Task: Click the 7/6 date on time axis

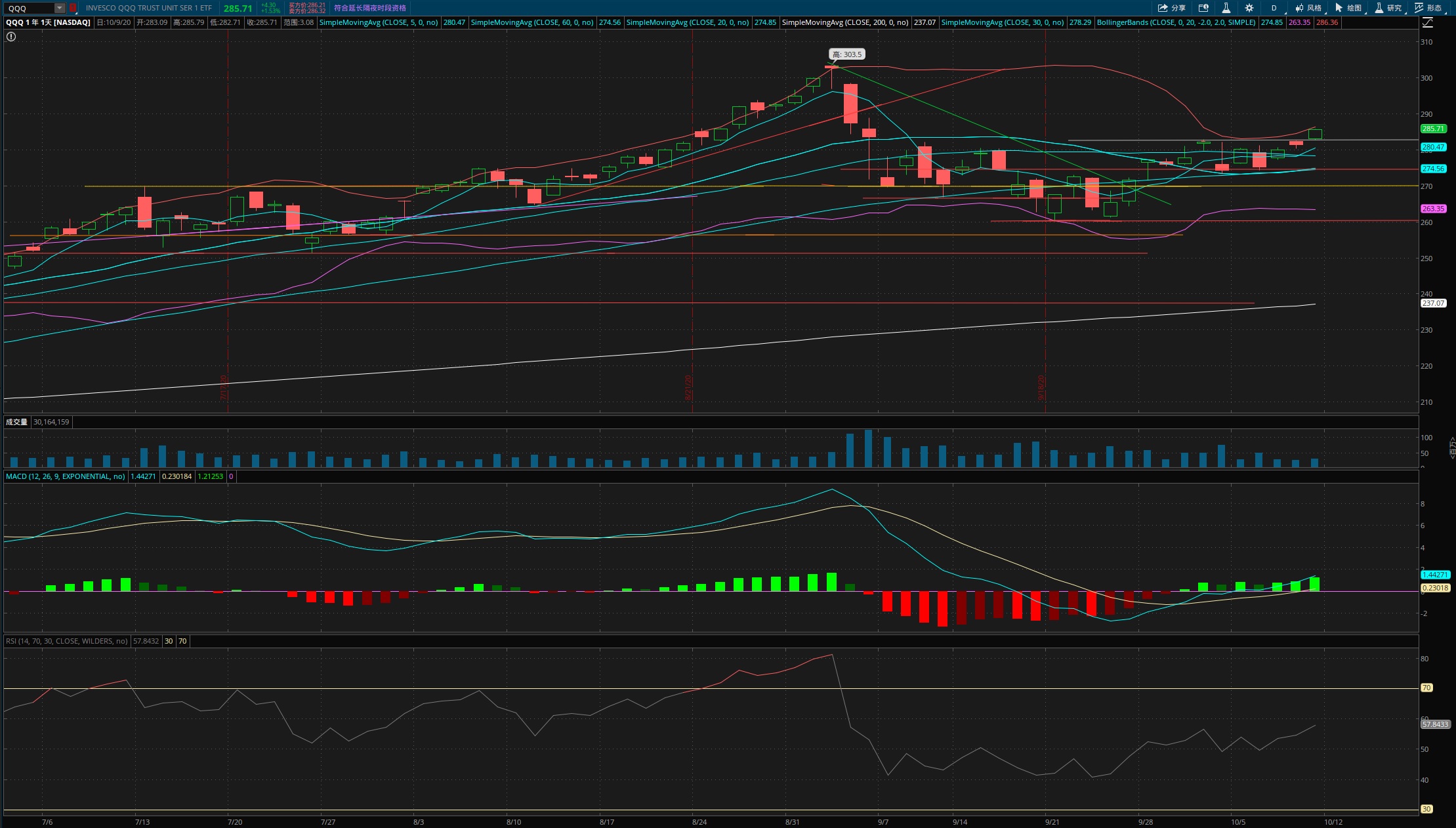Action: tap(47, 822)
